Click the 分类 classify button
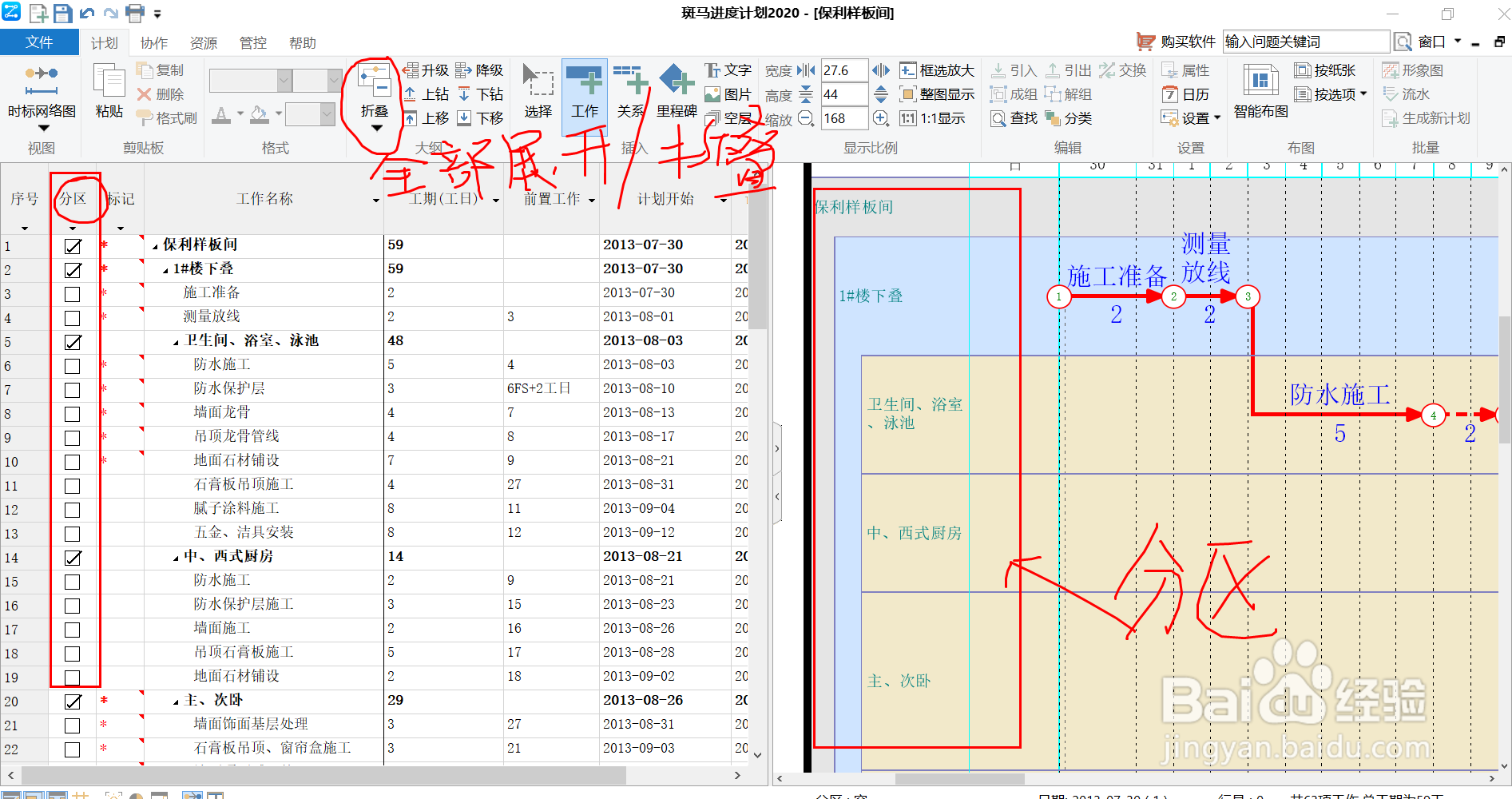Viewport: 1512px width, 799px height. point(1068,118)
